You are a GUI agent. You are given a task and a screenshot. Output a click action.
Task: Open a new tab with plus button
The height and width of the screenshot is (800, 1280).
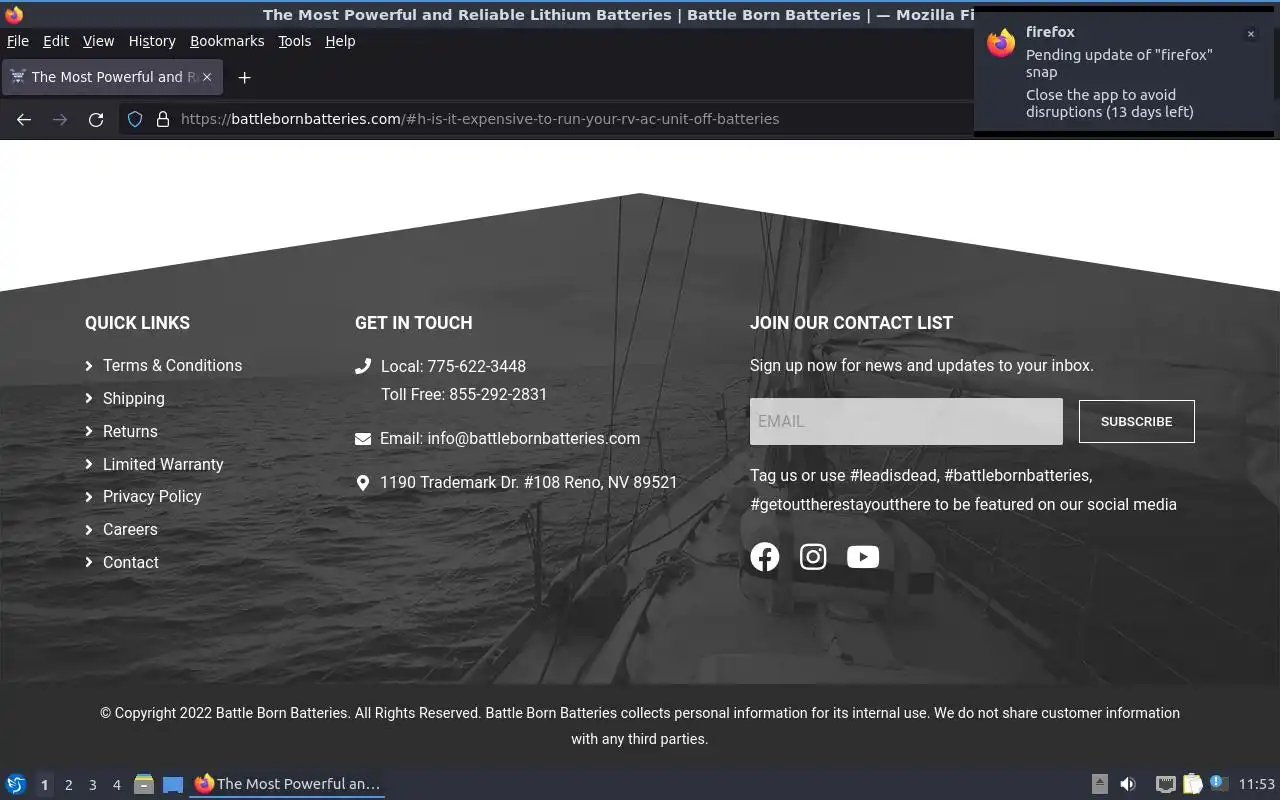[244, 77]
